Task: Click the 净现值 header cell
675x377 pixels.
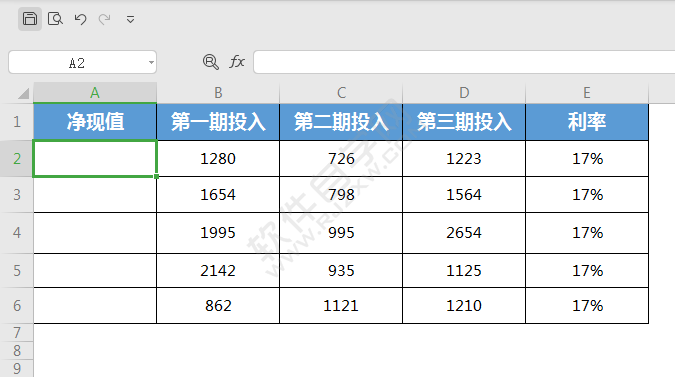Action: click(x=95, y=122)
